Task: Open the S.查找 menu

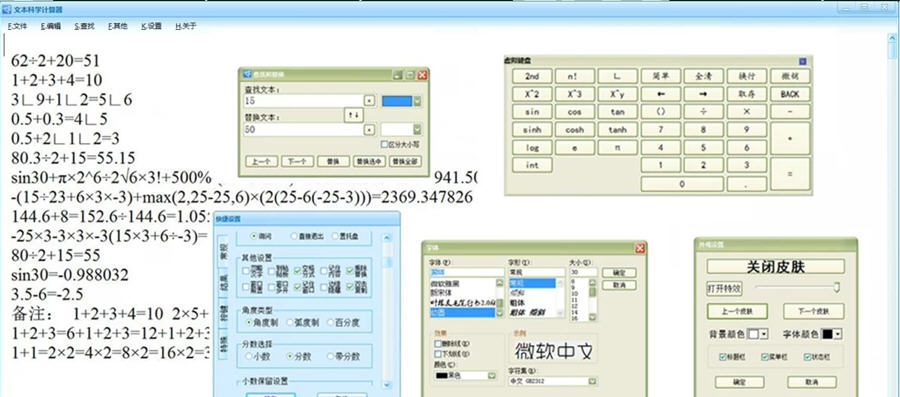Action: [x=84, y=26]
